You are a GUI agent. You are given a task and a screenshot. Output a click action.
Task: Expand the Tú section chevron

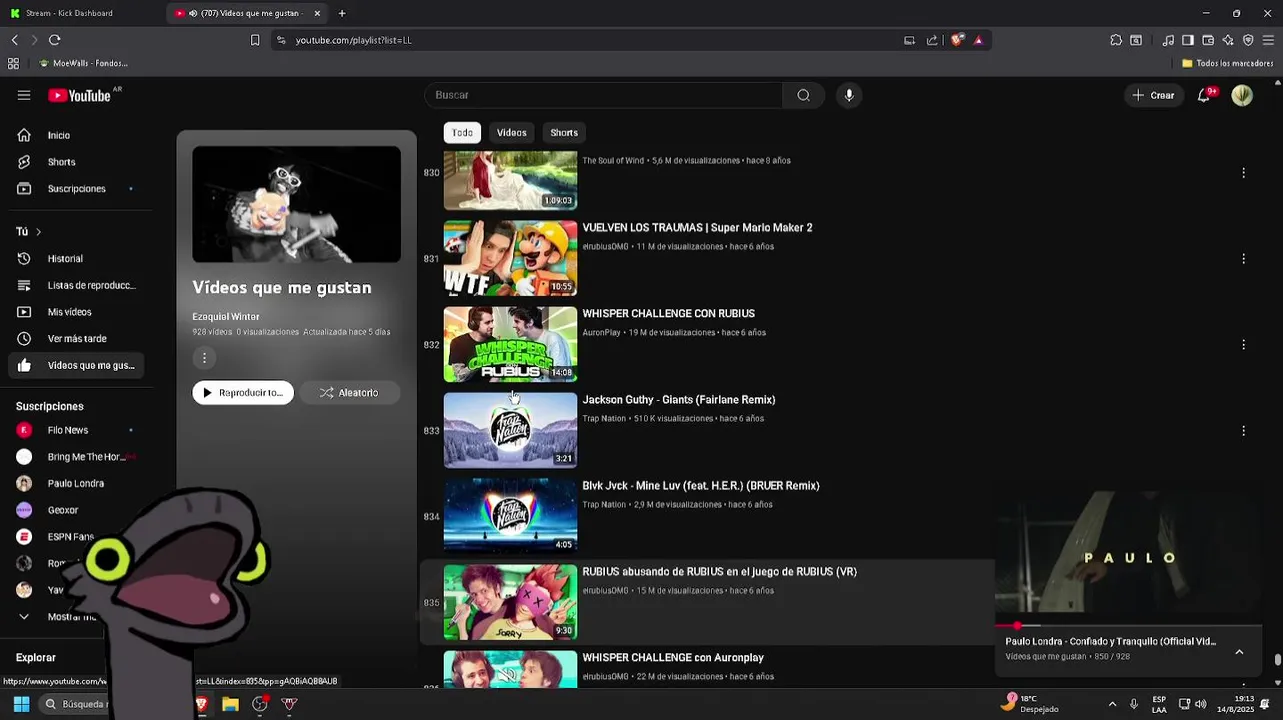tap(38, 232)
